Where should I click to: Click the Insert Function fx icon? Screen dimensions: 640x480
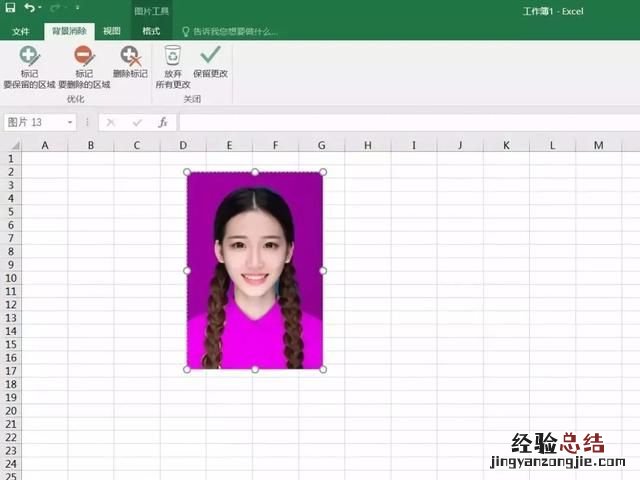(163, 122)
